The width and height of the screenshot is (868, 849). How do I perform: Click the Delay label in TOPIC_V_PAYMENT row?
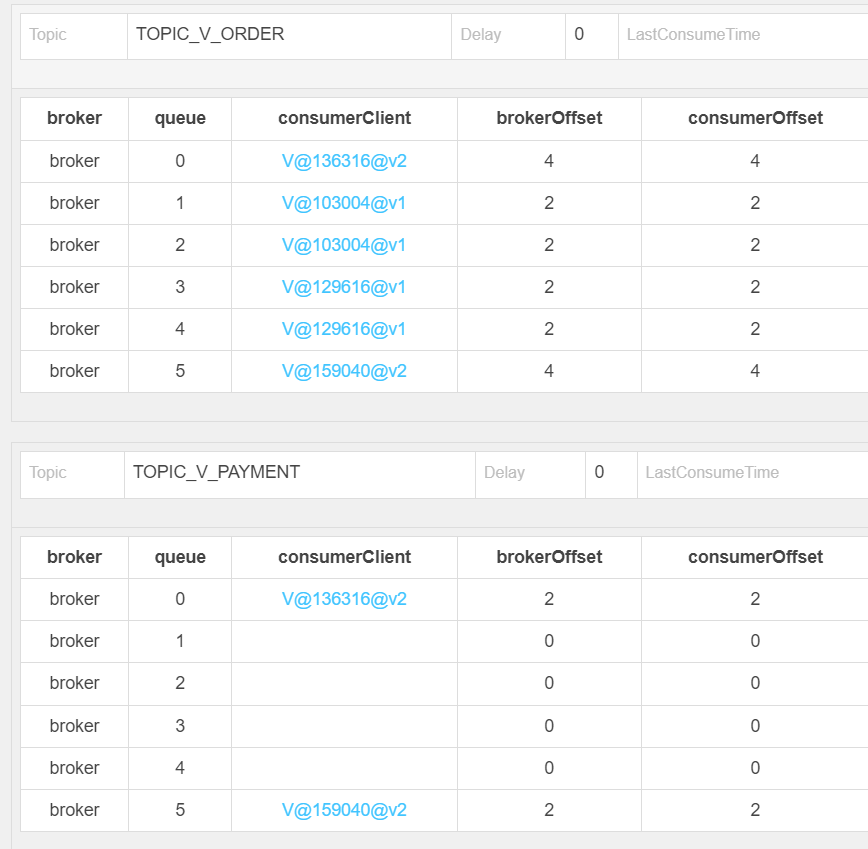pos(504,472)
